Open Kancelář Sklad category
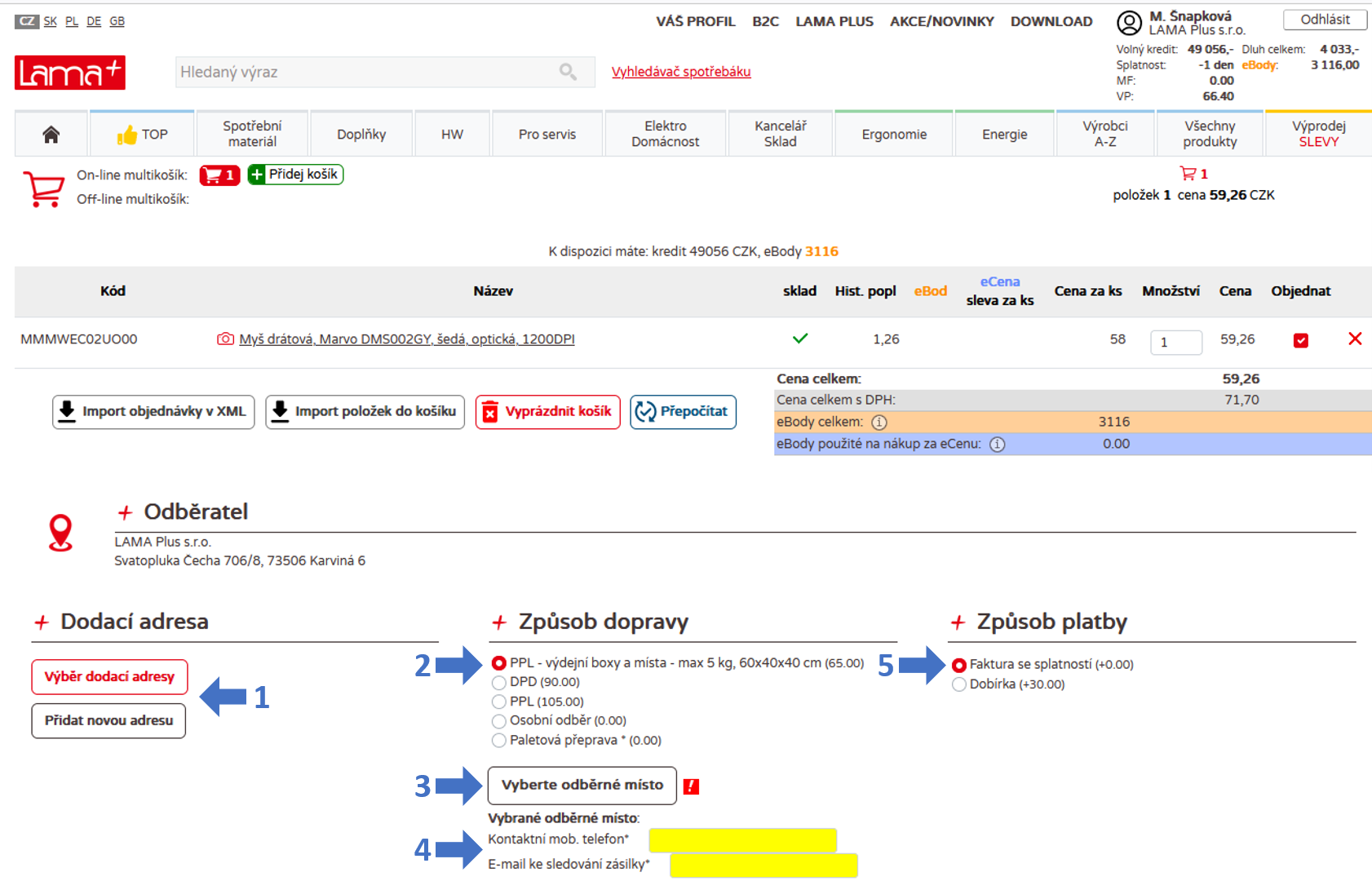Screen dimensions: 1372x890 click(780, 134)
